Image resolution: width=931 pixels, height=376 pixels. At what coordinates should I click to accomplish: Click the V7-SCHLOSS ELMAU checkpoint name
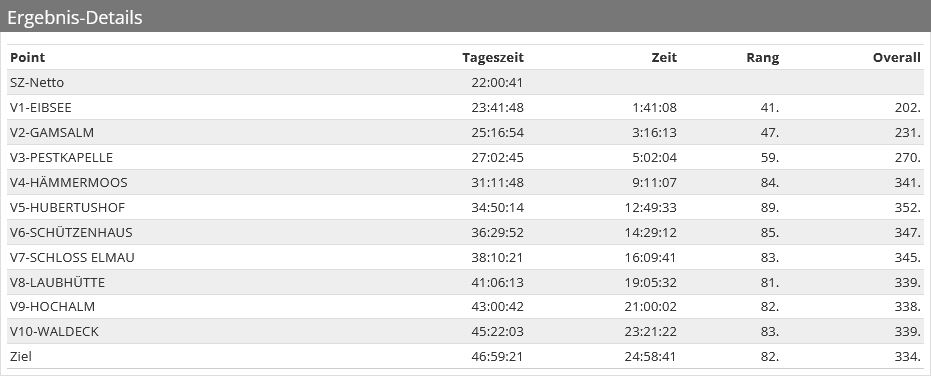72,257
